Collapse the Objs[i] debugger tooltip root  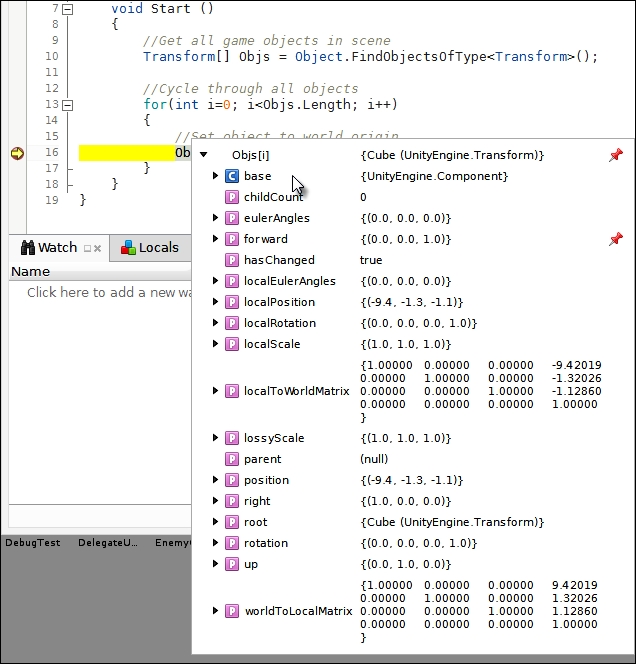[x=204, y=155]
